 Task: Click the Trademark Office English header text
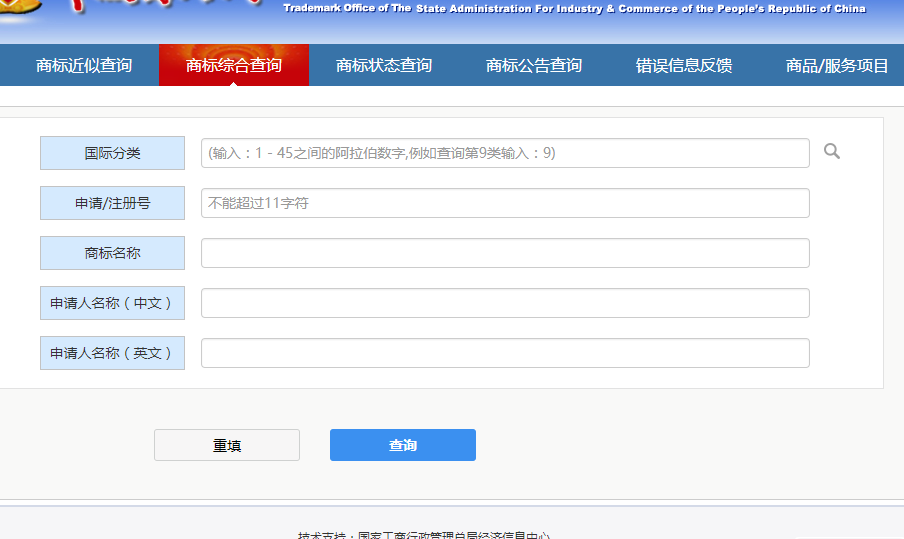click(x=574, y=9)
